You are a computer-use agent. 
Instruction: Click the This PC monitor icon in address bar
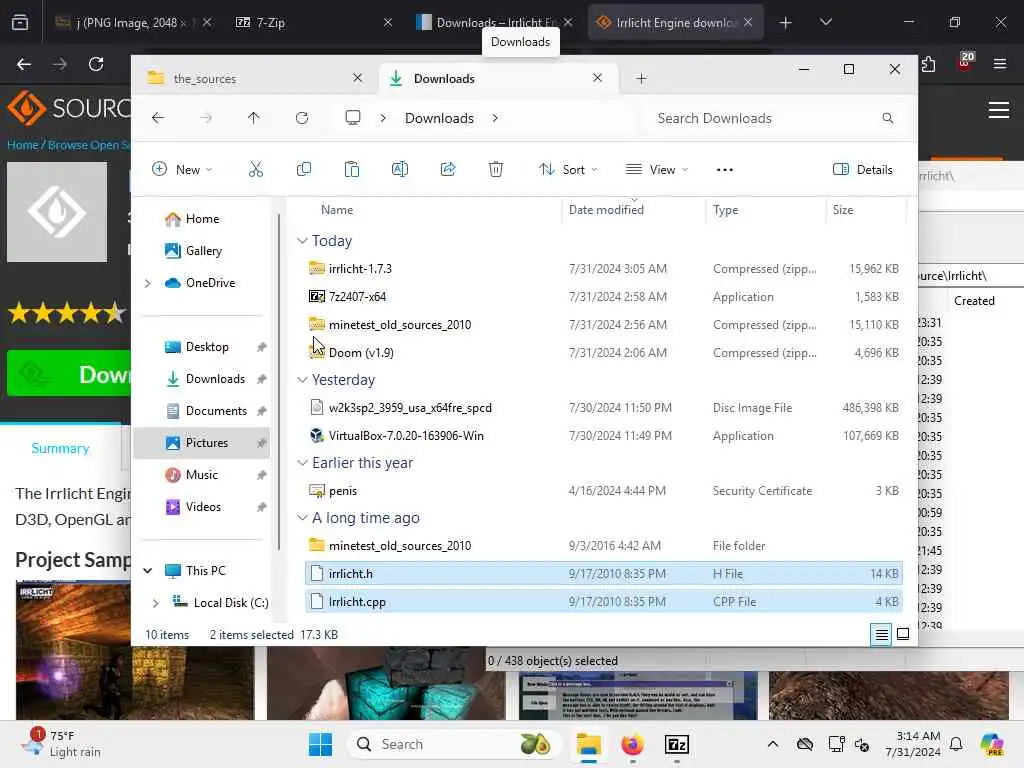(x=353, y=118)
